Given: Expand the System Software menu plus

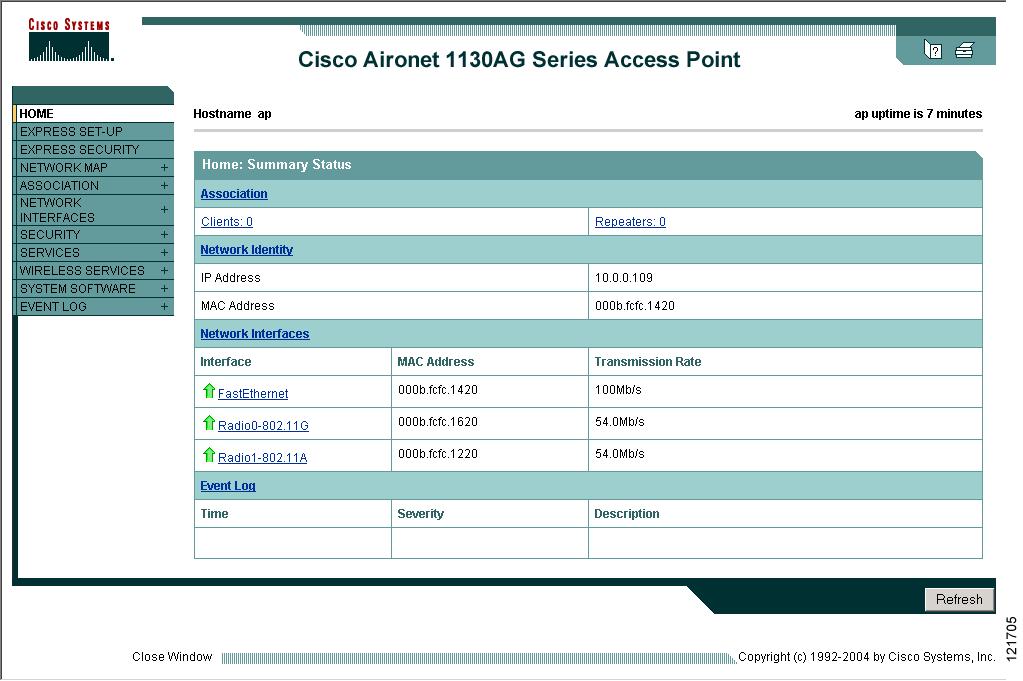Looking at the screenshot, I should tap(164, 289).
